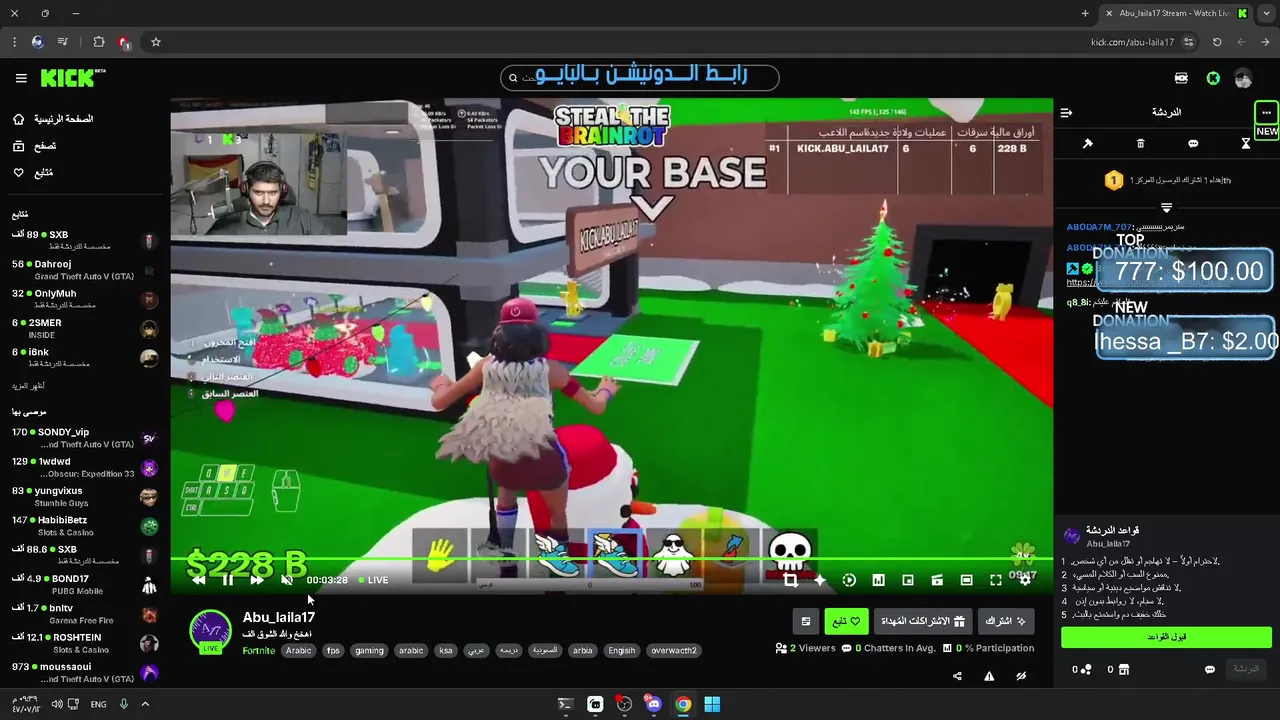Open the chat bubble icon in the chat toolbar
The height and width of the screenshot is (720, 1280).
(x=1193, y=144)
